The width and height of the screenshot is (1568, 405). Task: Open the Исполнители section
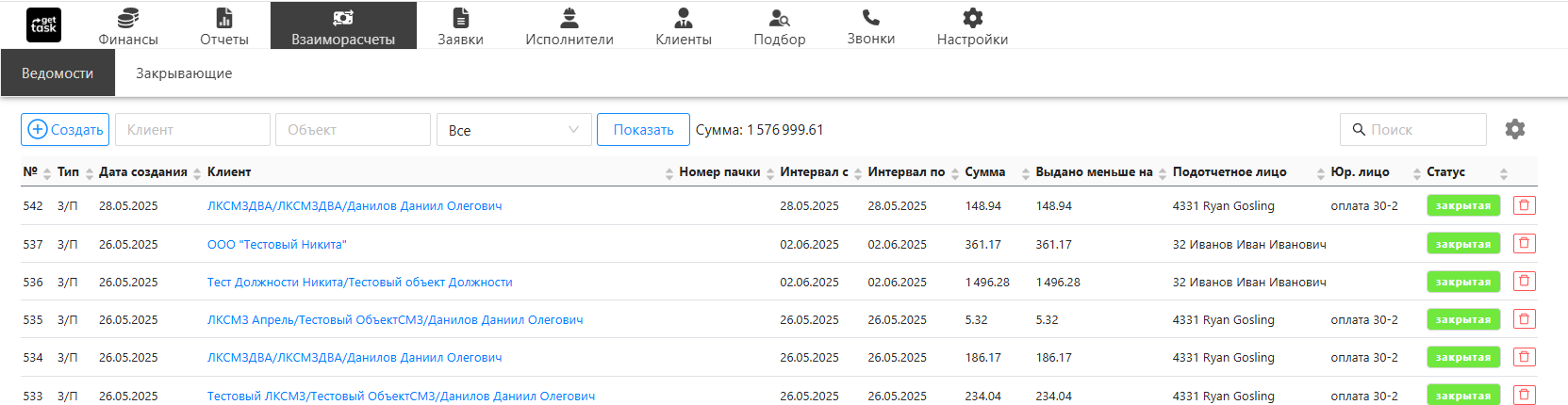point(569,26)
